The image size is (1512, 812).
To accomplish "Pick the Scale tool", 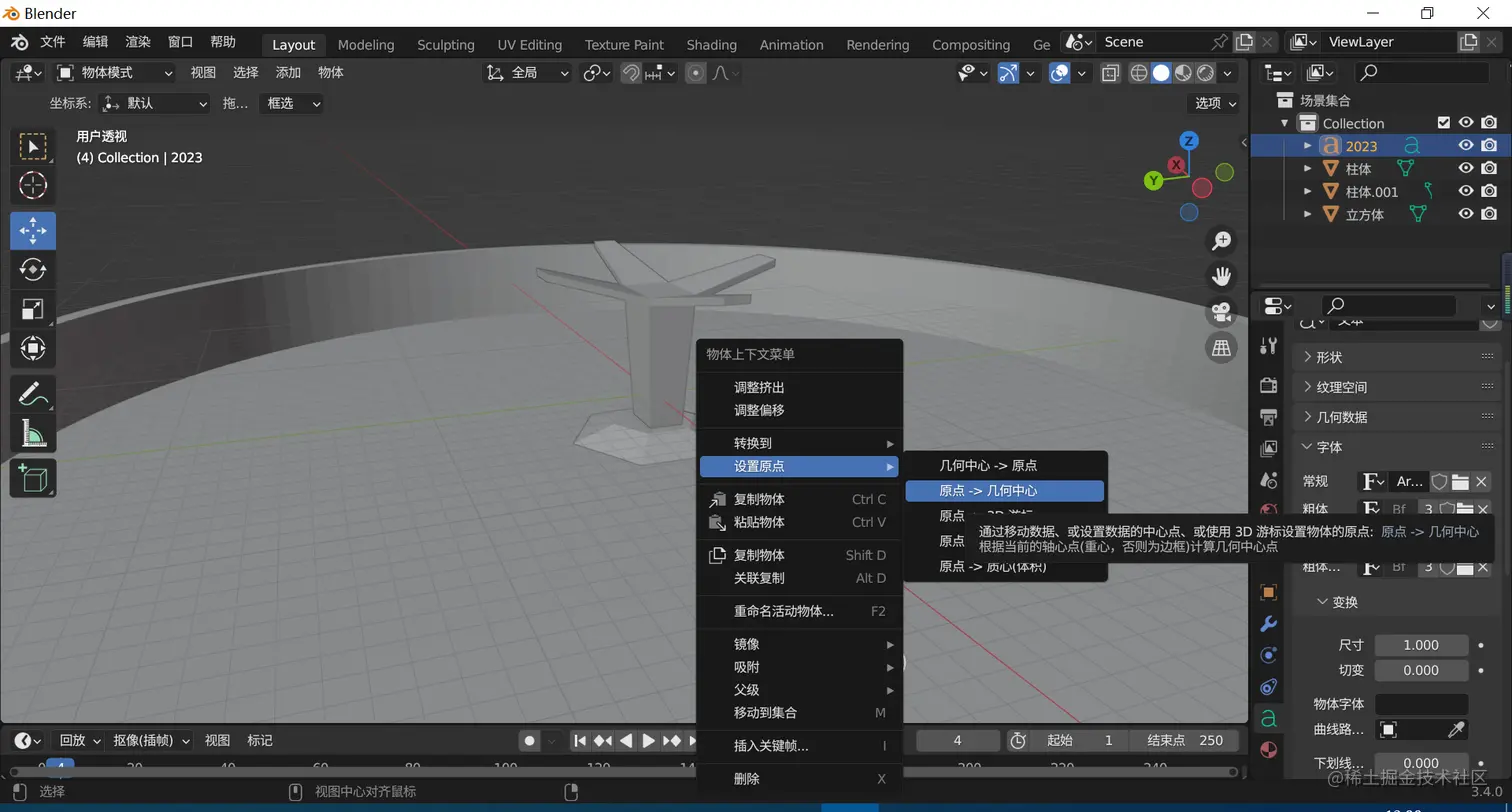I will click(x=33, y=309).
